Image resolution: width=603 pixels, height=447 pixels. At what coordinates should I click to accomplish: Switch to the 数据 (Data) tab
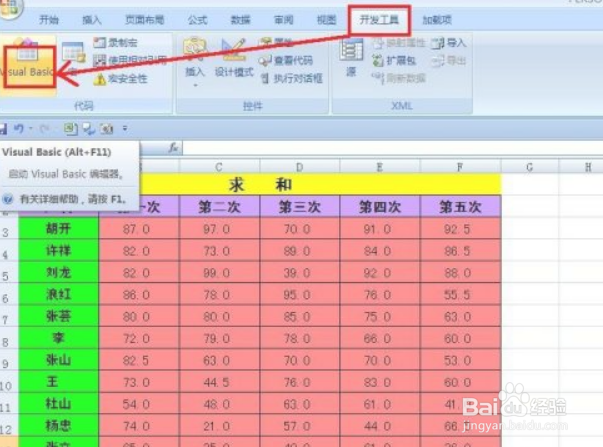pos(241,20)
